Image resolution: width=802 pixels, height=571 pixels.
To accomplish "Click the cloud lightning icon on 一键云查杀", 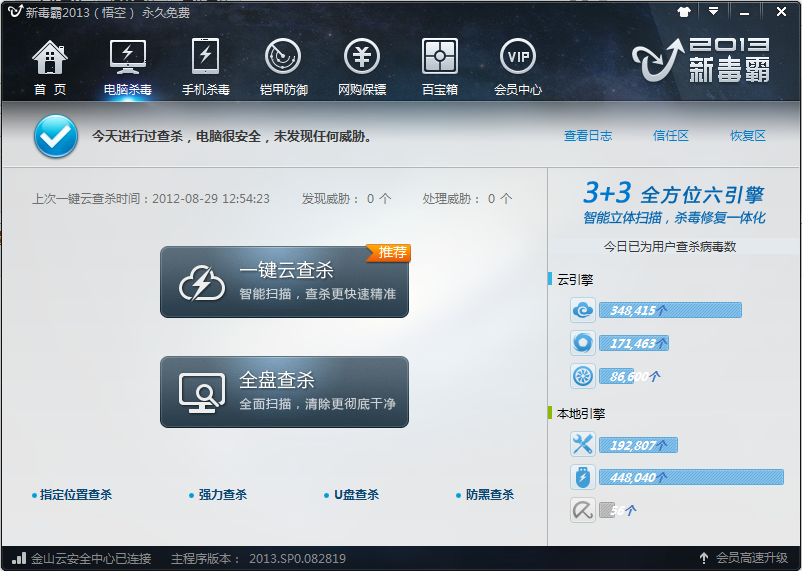I will point(202,282).
